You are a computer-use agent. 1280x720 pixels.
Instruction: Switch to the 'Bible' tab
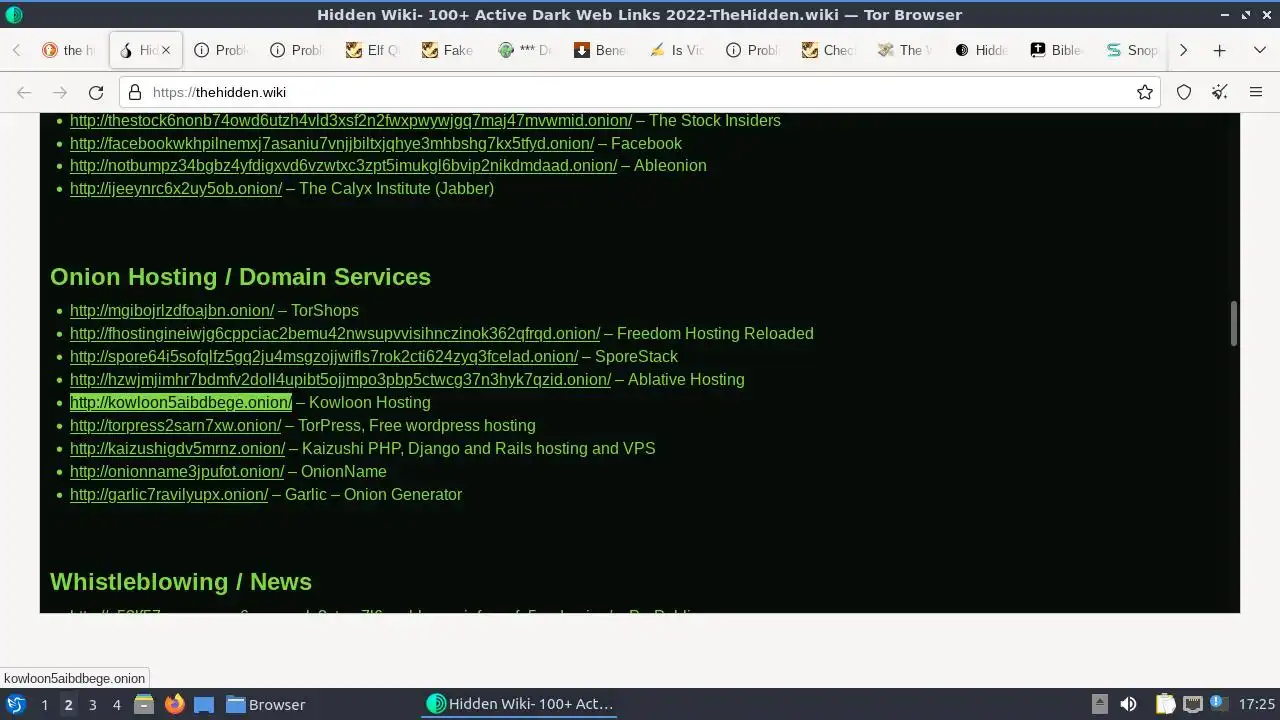click(1055, 50)
